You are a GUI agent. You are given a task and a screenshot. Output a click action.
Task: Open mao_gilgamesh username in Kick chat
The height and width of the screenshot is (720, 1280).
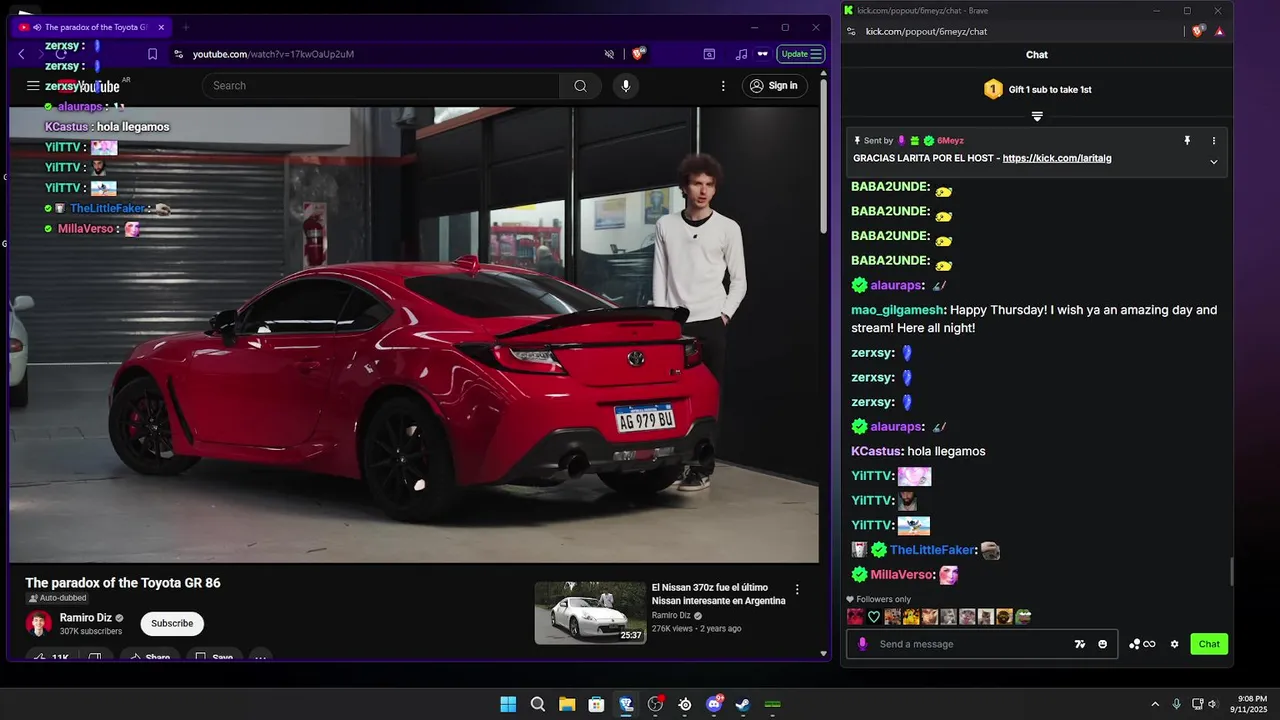point(898,310)
